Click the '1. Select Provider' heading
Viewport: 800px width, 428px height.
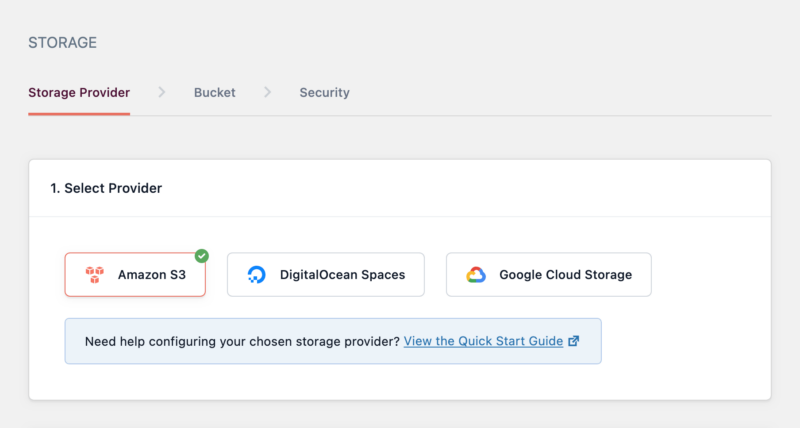[x=106, y=188]
